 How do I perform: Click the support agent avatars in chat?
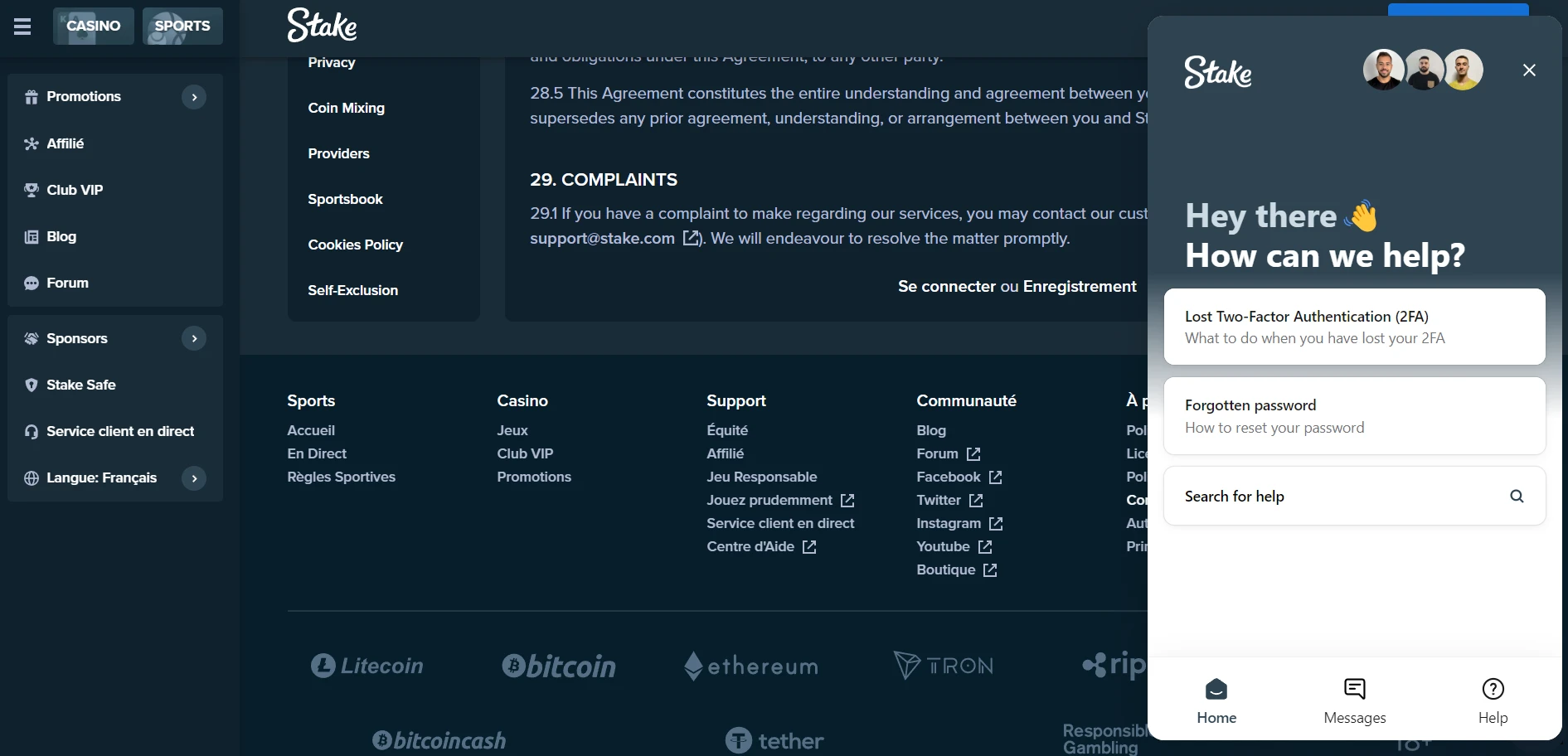click(x=1423, y=70)
